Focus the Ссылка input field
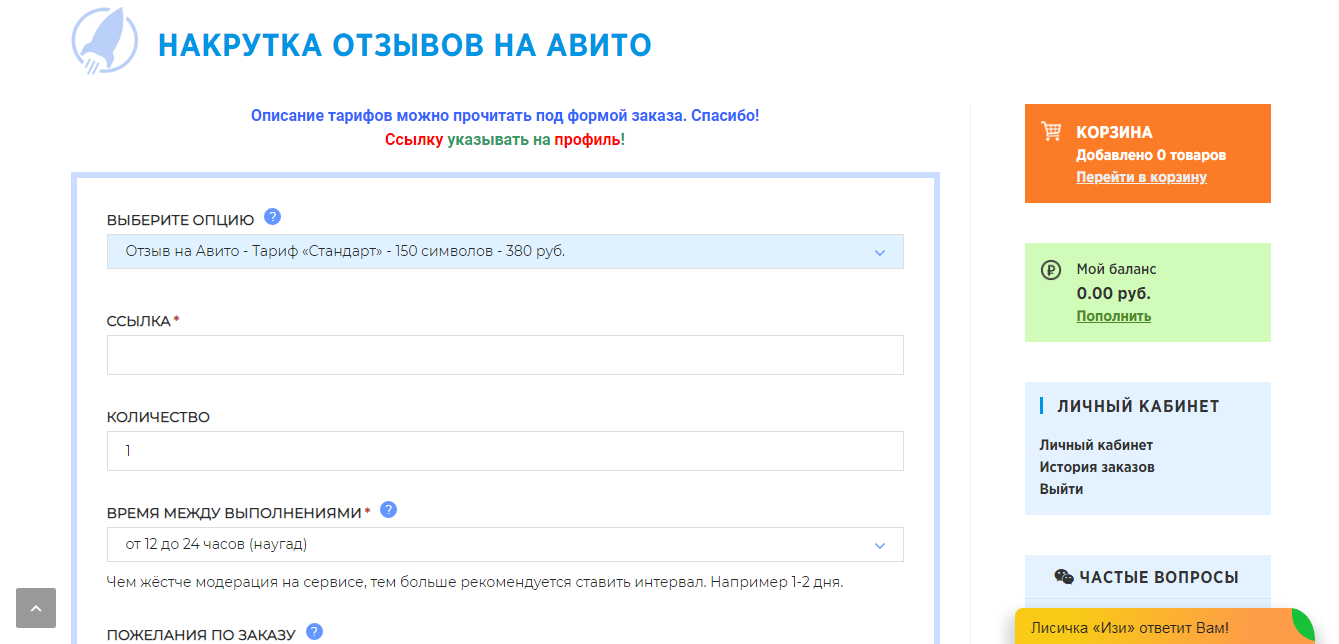The image size is (1339, 644). (505, 355)
